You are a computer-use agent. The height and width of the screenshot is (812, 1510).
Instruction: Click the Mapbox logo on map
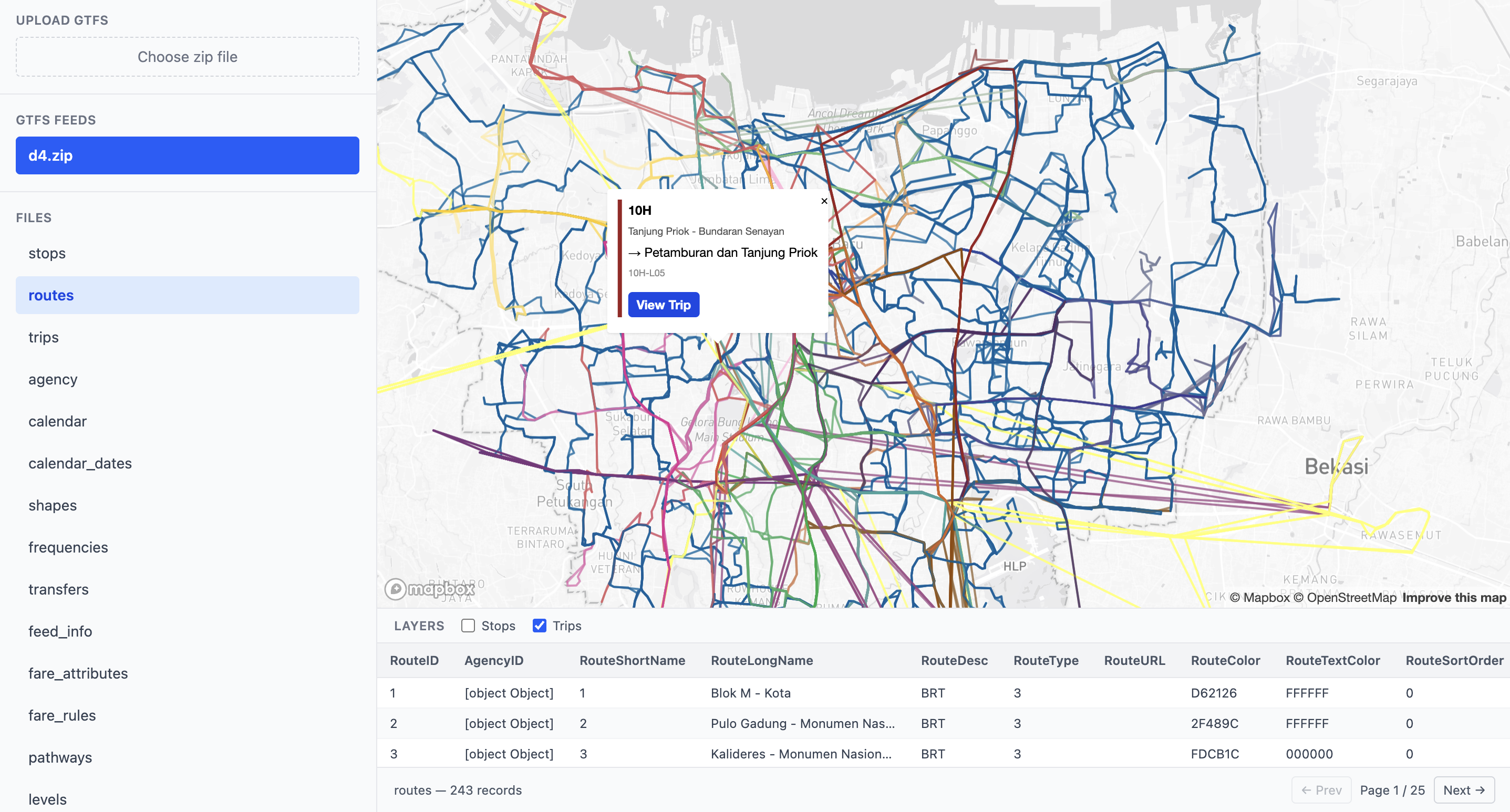pos(430,588)
